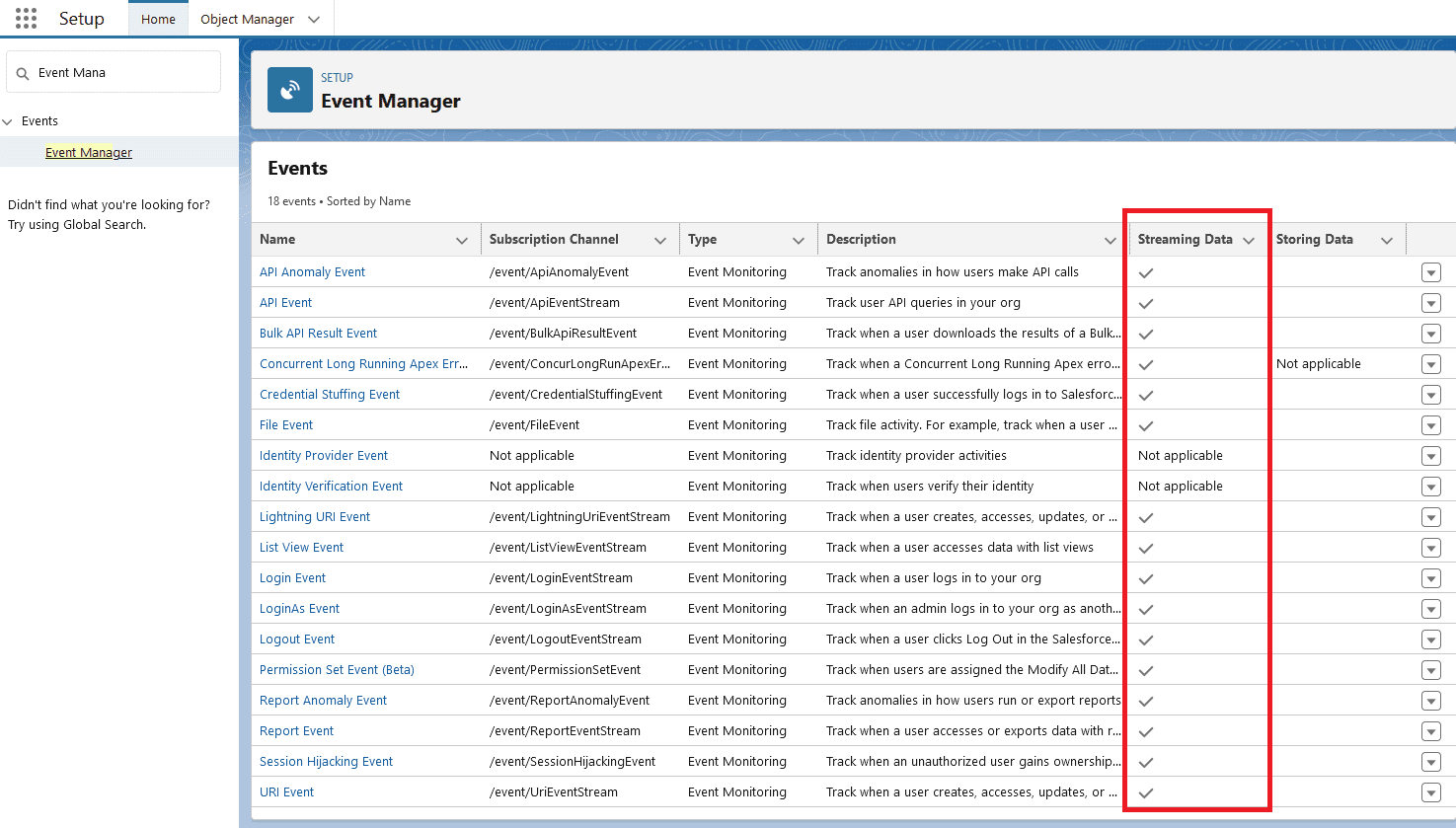
Task: Click Storing Data 'Not applicable' for Concurrent Apex
Action: pos(1318,364)
